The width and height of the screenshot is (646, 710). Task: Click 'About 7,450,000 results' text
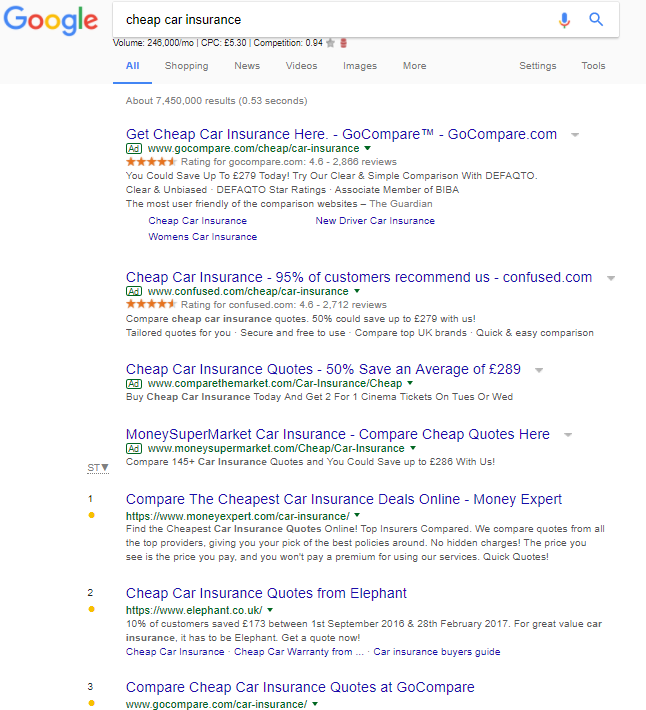[x=216, y=101]
